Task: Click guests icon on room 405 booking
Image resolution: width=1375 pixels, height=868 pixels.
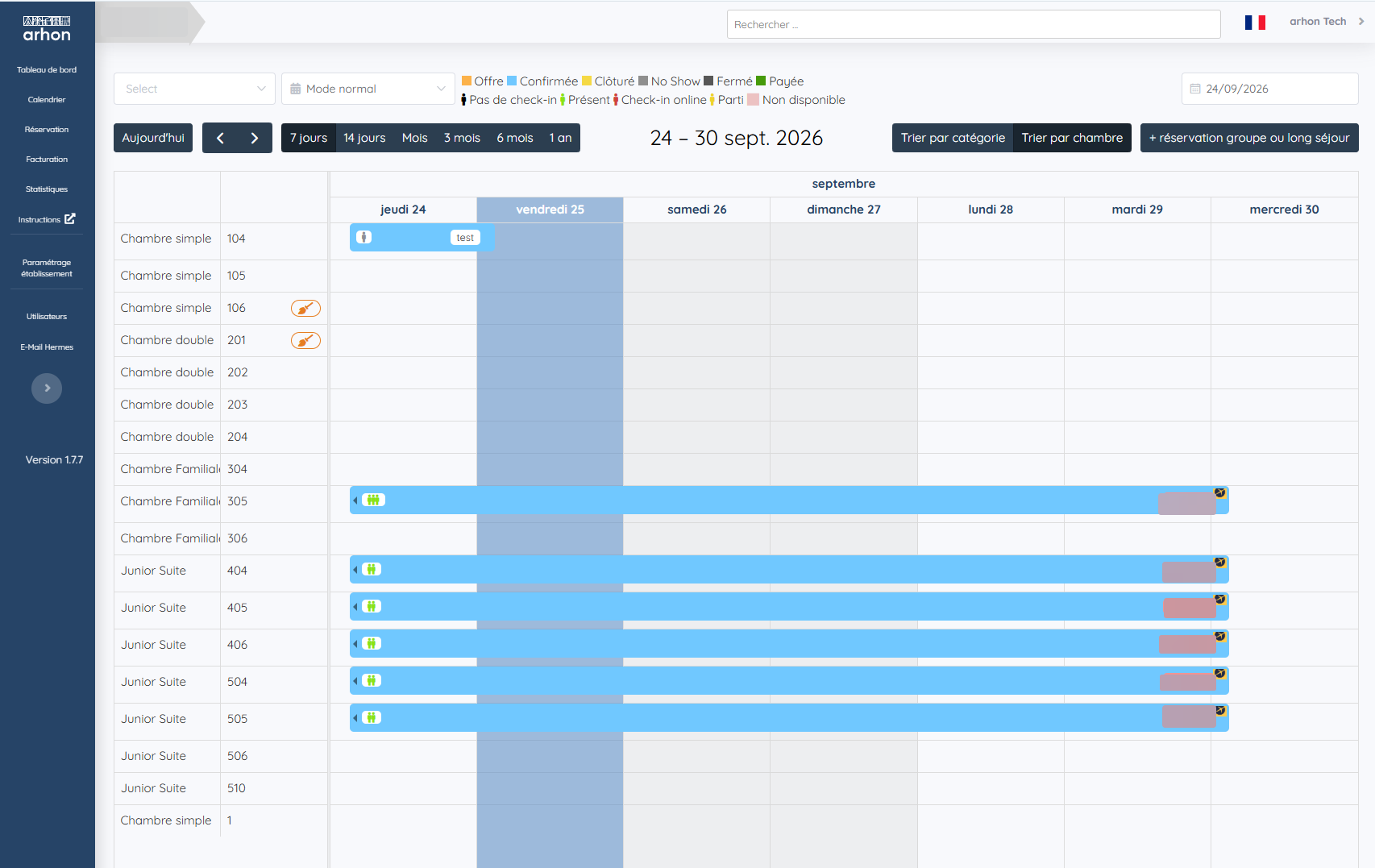Action: click(372, 606)
